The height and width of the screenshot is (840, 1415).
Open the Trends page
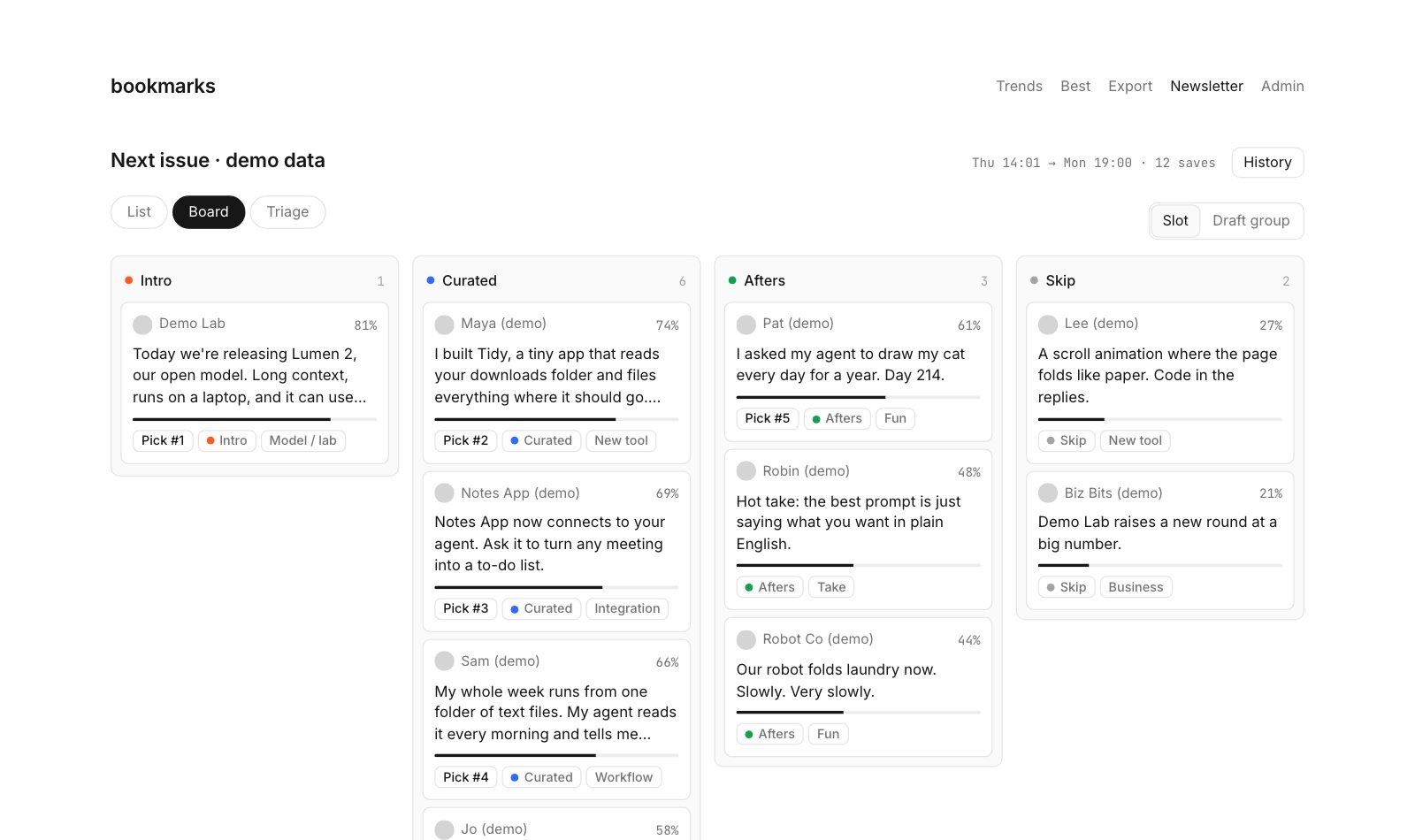coord(1019,86)
